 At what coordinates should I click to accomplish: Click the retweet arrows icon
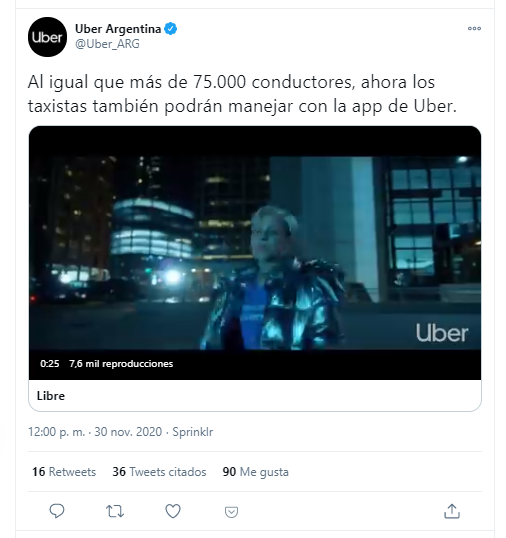[115, 511]
